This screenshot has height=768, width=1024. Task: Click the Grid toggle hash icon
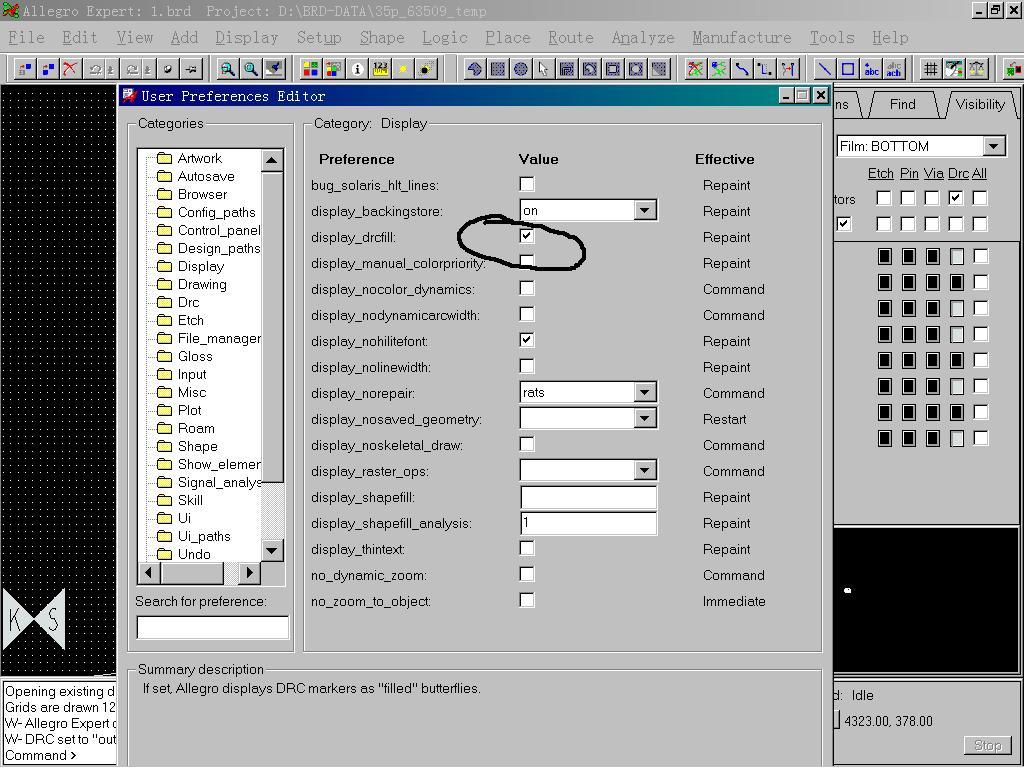coord(931,69)
